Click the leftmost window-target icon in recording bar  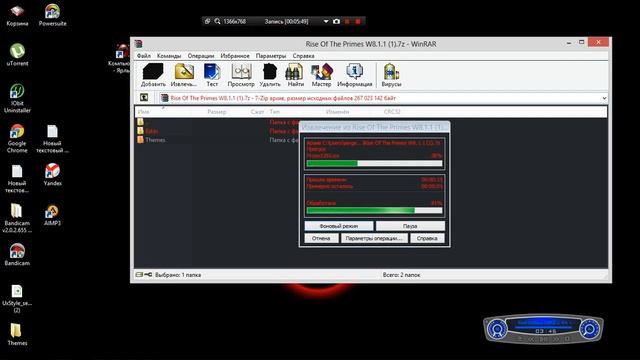click(207, 21)
